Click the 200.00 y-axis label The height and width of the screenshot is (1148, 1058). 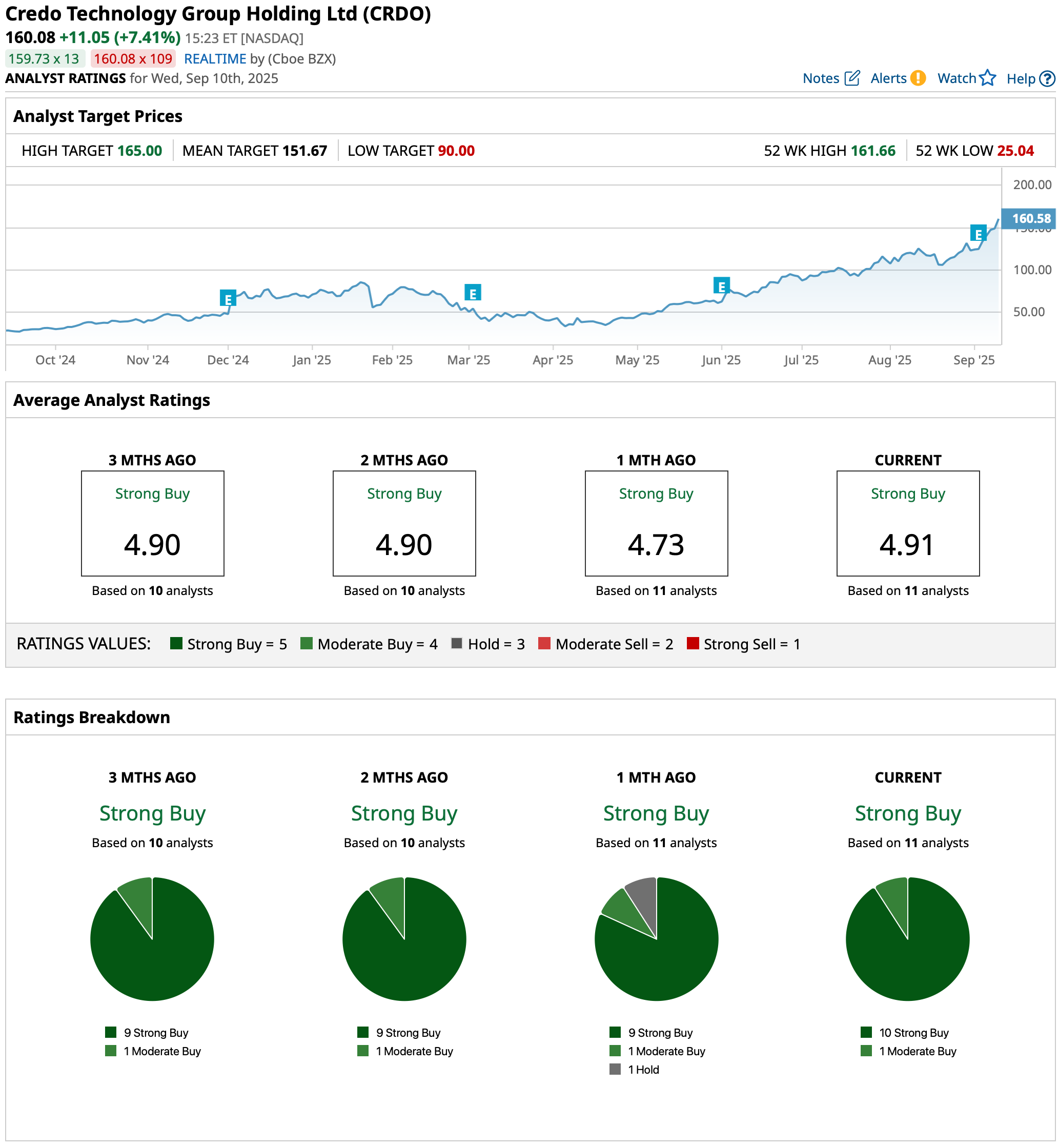point(1032,185)
